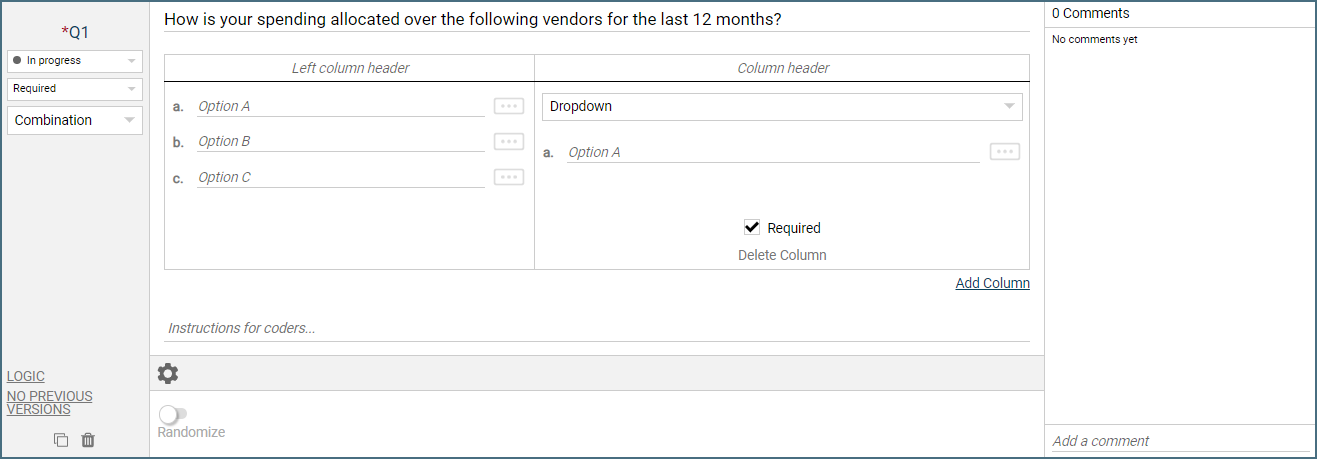Image resolution: width=1317 pixels, height=459 pixels.
Task: Click NO PREVIOUS VERSIONS link
Action: (49, 402)
